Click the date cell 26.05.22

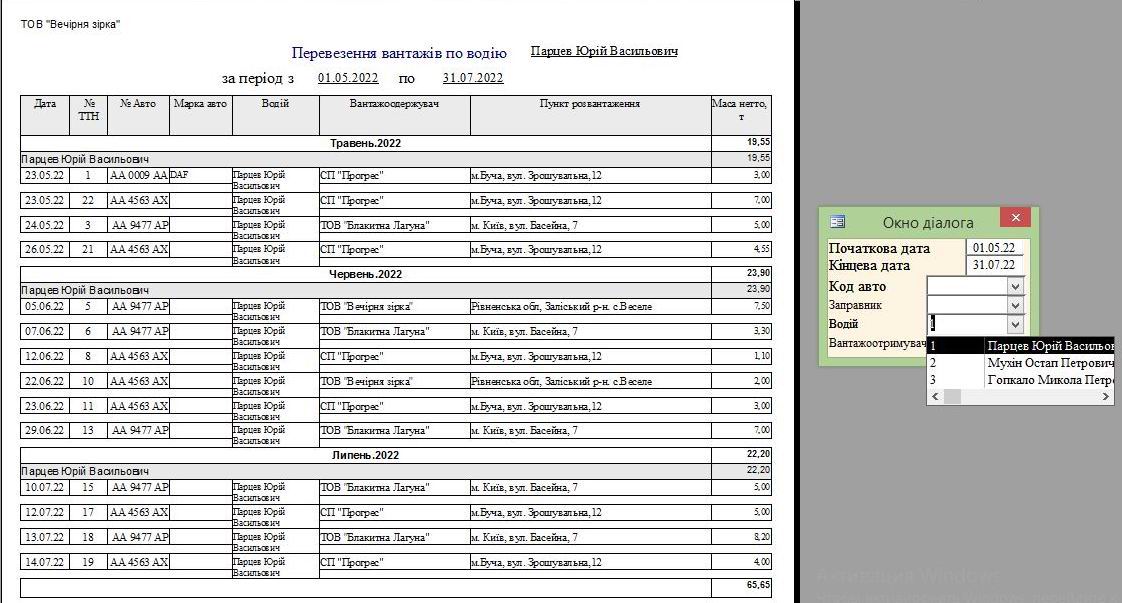tap(44, 249)
